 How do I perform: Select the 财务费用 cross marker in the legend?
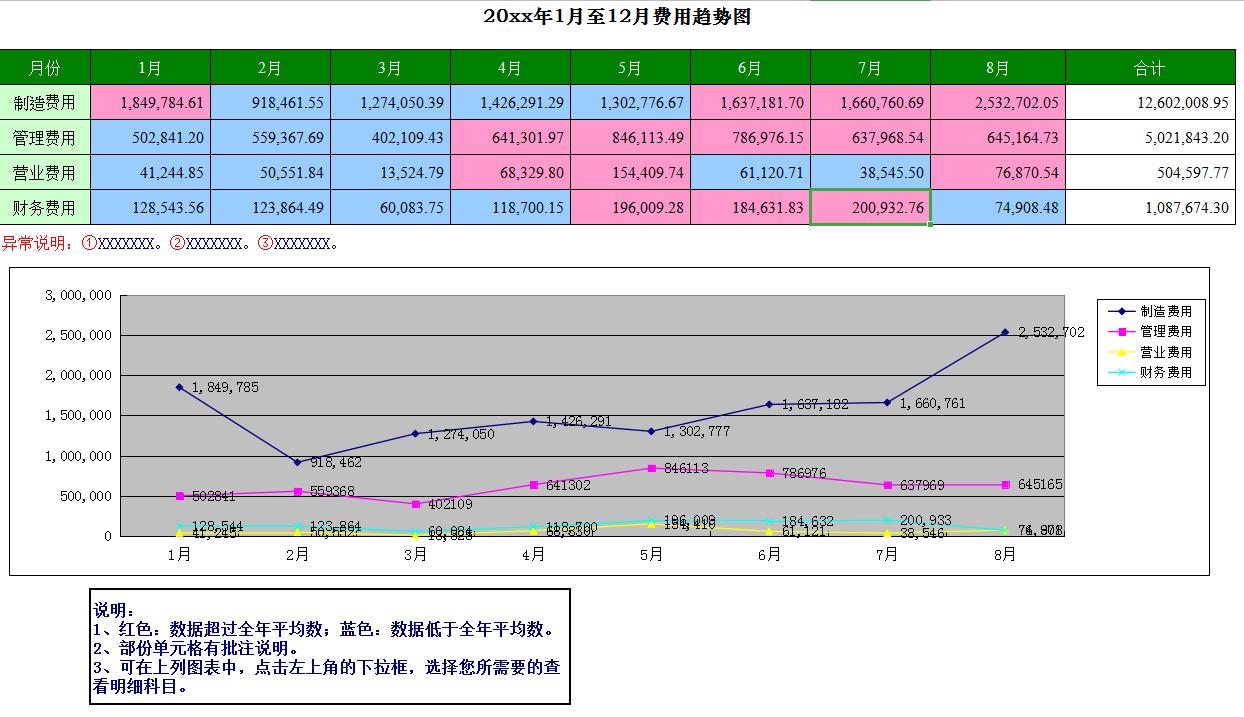(1122, 371)
